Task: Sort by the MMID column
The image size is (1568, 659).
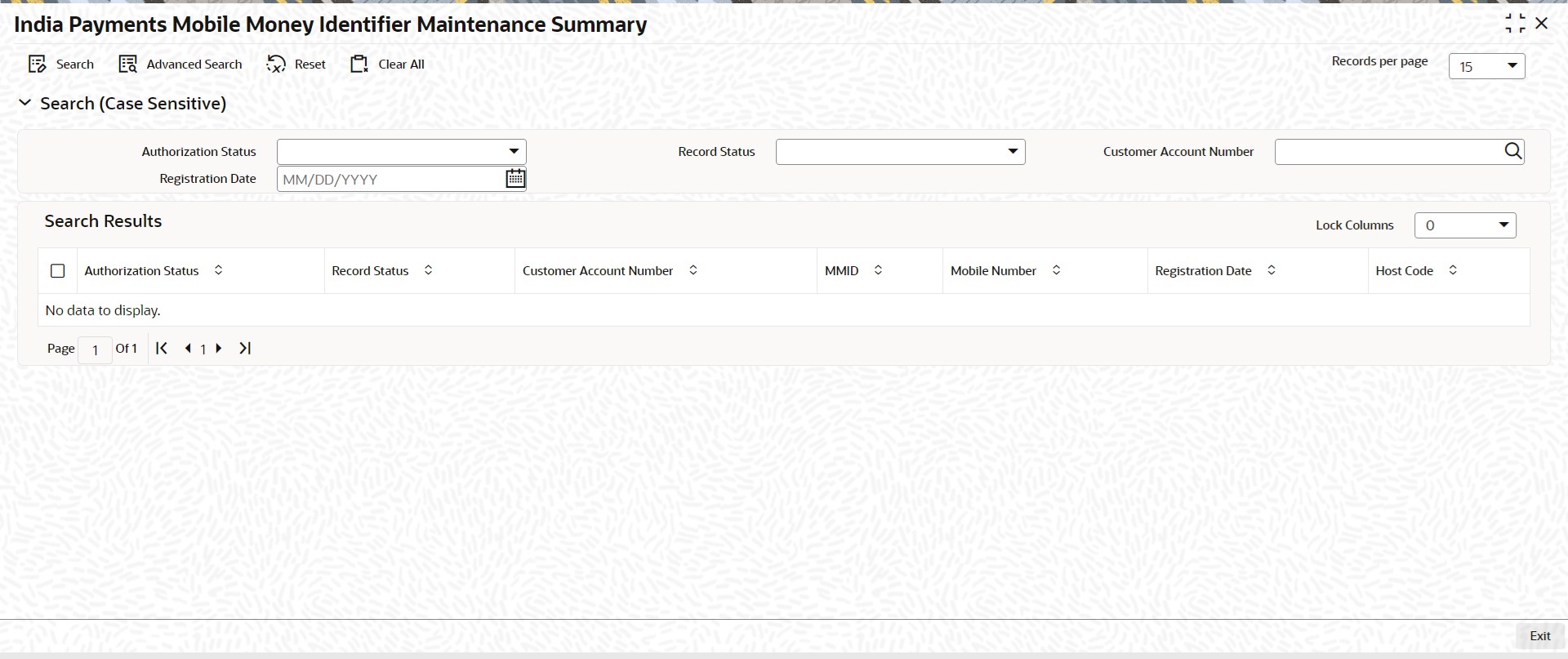Action: click(878, 270)
